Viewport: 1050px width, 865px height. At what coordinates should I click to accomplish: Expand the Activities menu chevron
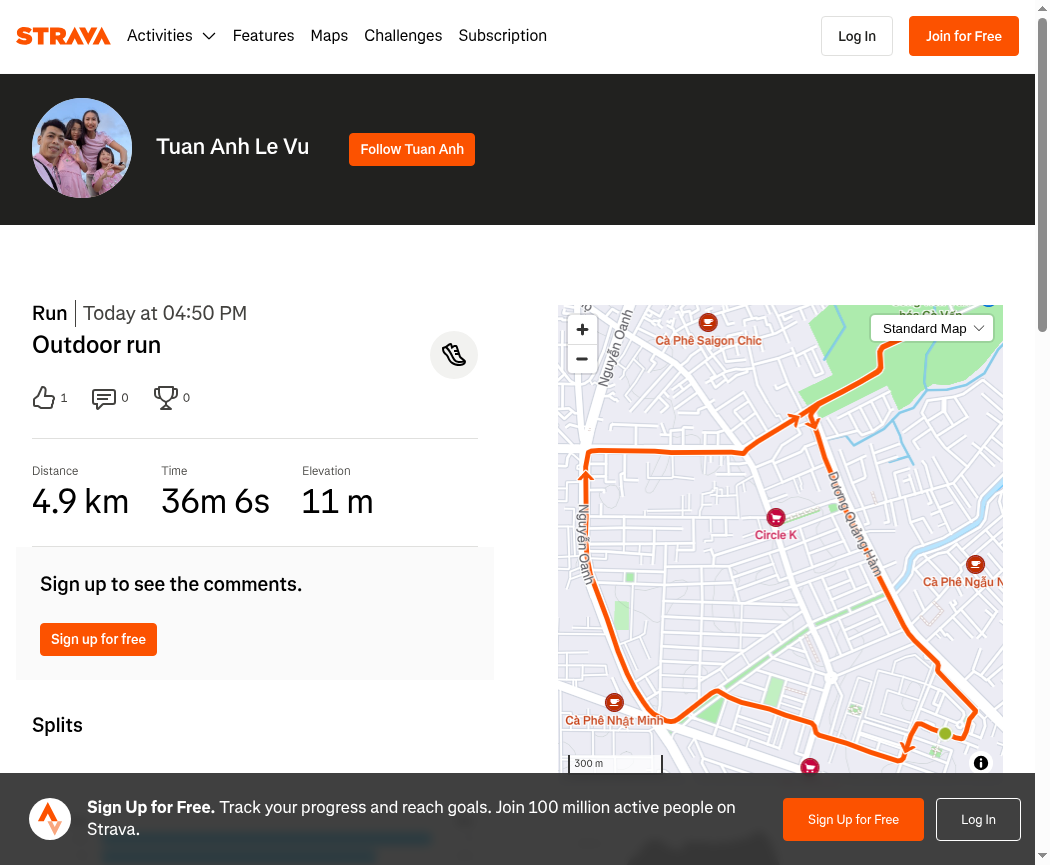(209, 36)
